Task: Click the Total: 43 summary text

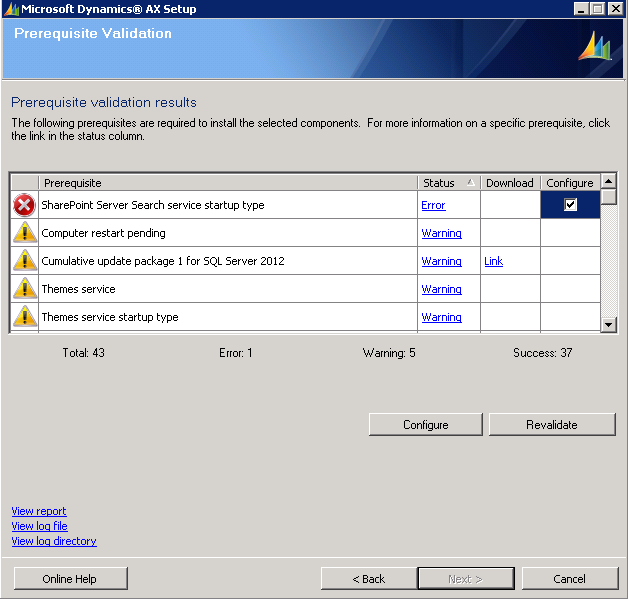Action: click(x=83, y=353)
